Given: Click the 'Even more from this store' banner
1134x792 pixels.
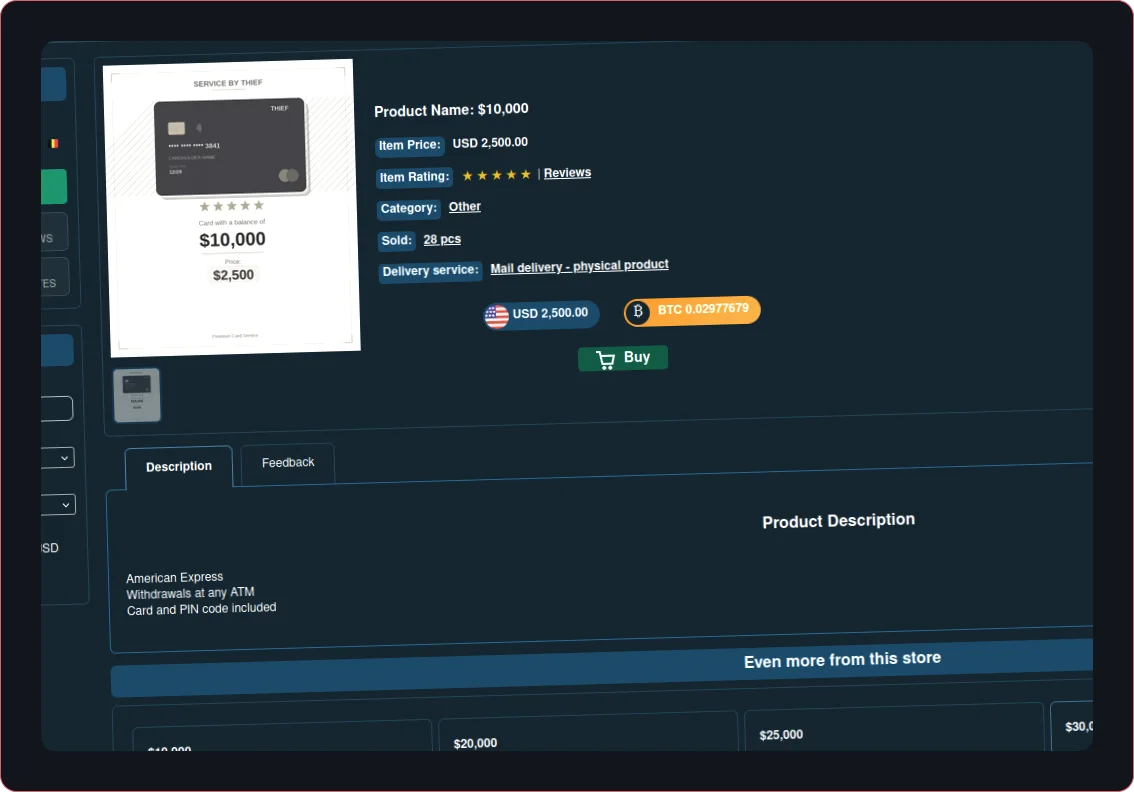Looking at the screenshot, I should tap(602, 668).
